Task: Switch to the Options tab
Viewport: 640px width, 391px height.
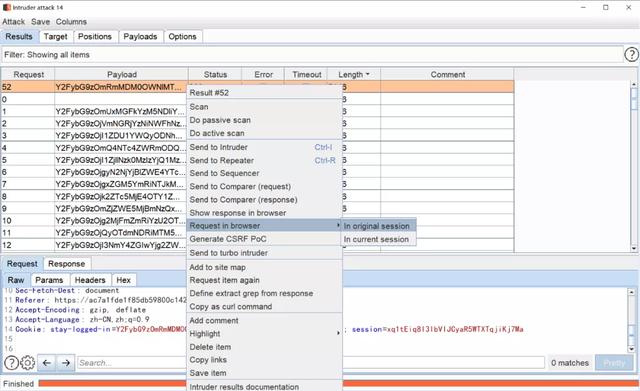Action: coord(182,36)
